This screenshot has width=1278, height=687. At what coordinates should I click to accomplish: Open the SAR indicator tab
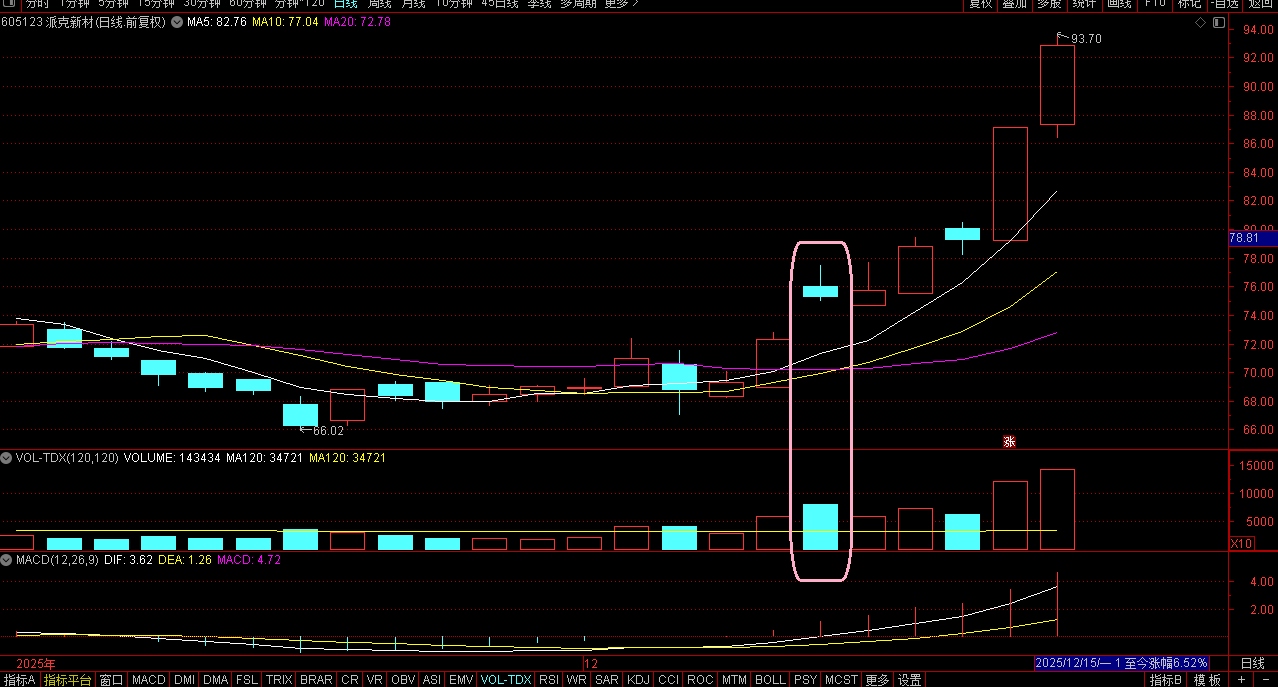coord(607,680)
